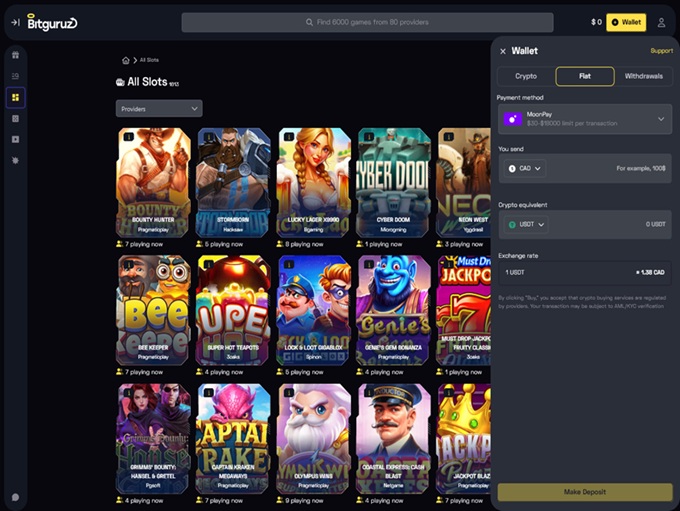Open the gift bonuses sidebar icon
680x511 pixels.
tap(15, 54)
